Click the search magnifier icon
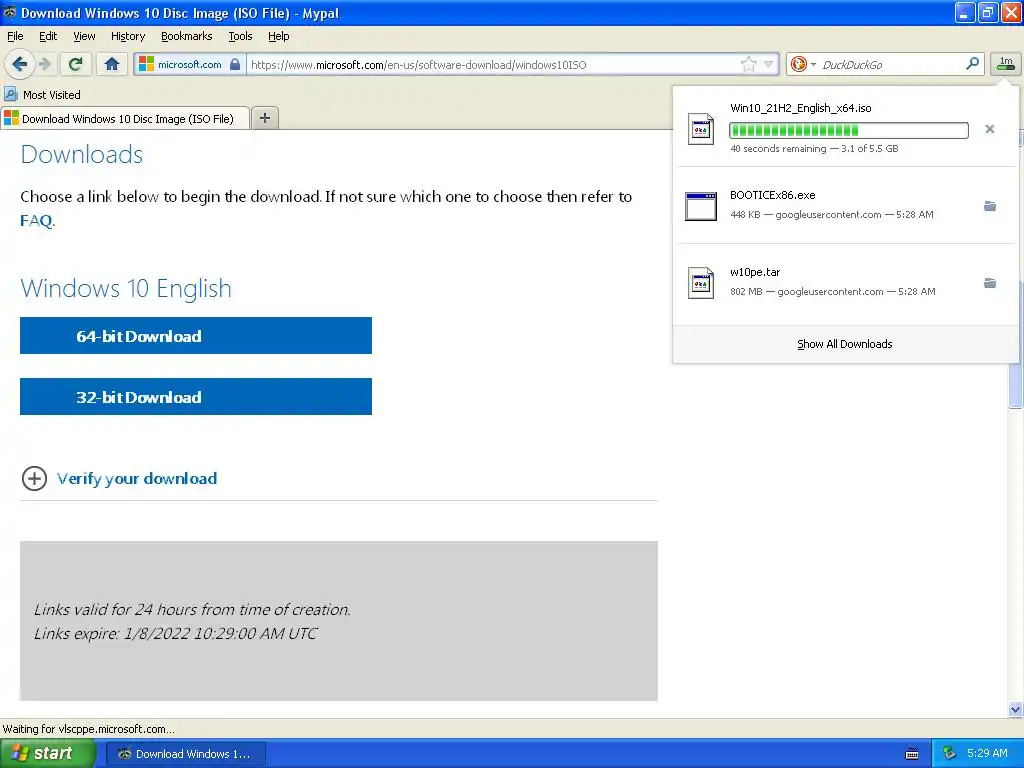The image size is (1024, 768). 972,63
